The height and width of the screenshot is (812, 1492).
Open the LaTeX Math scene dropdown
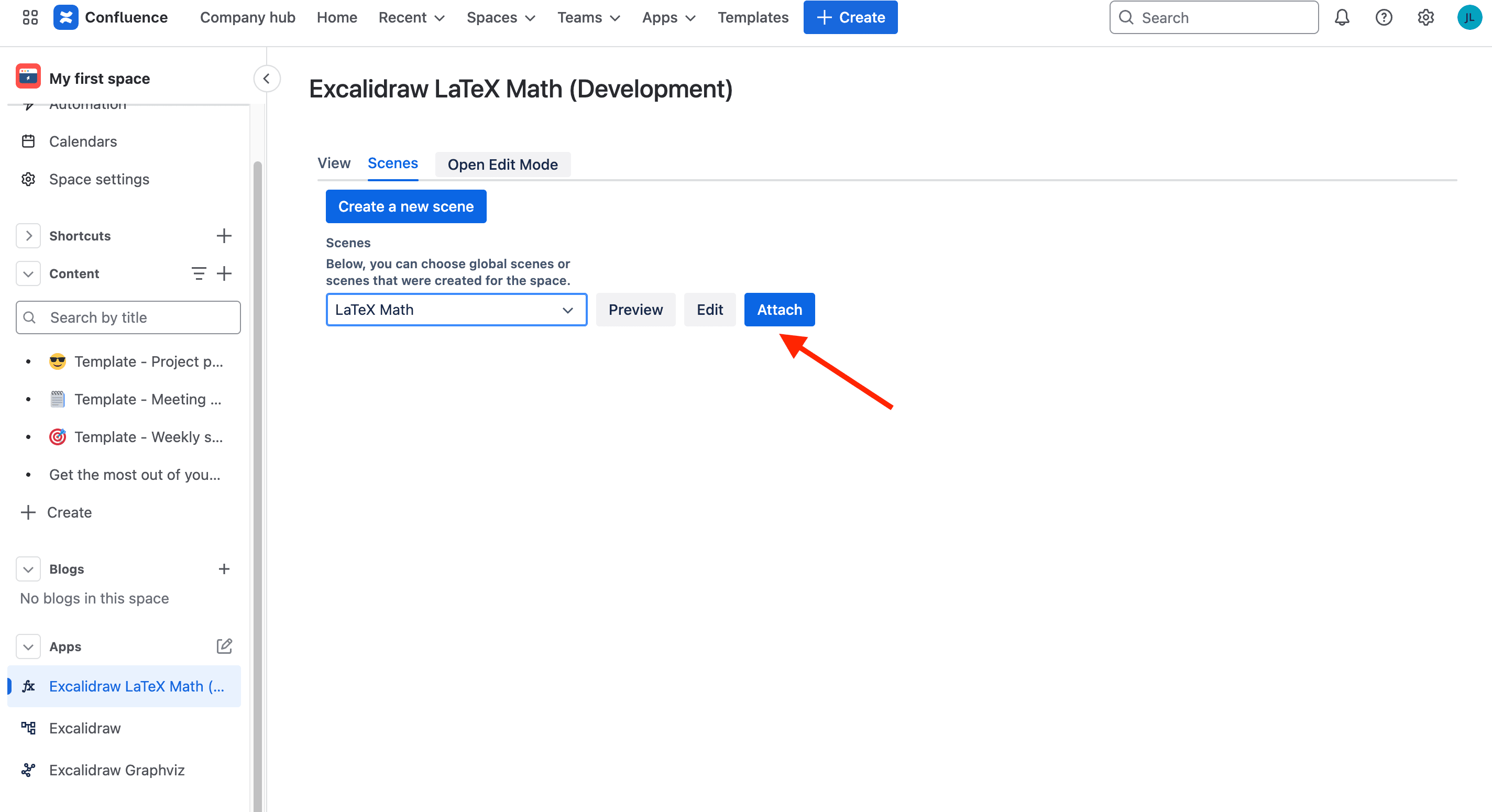[456, 310]
